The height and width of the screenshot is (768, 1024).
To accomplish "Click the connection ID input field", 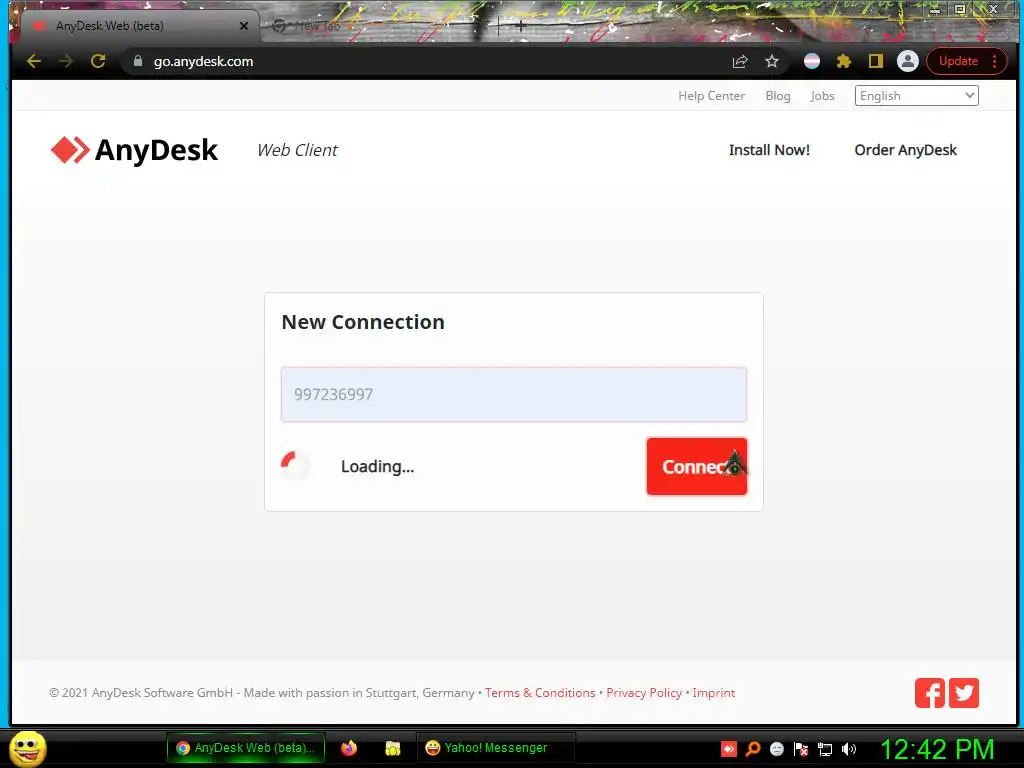I will [x=514, y=394].
